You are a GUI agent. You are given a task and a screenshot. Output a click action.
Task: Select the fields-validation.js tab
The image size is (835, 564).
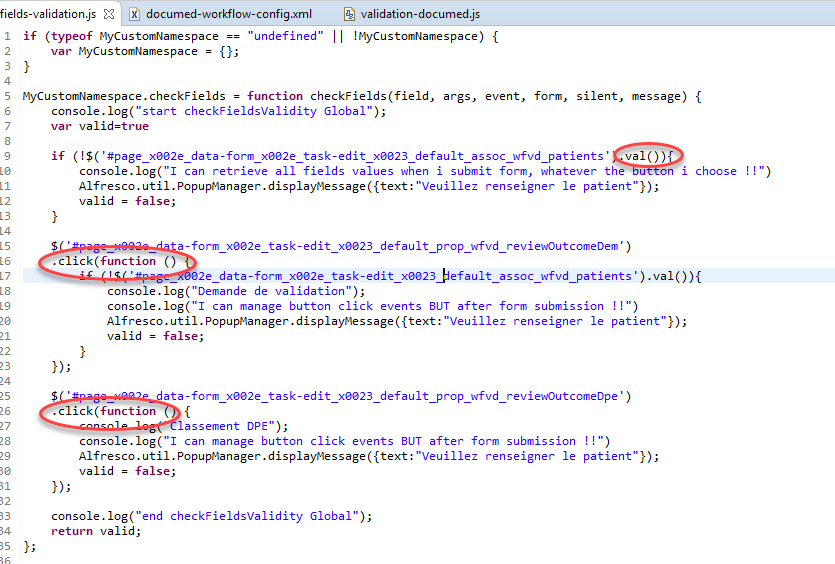click(48, 14)
